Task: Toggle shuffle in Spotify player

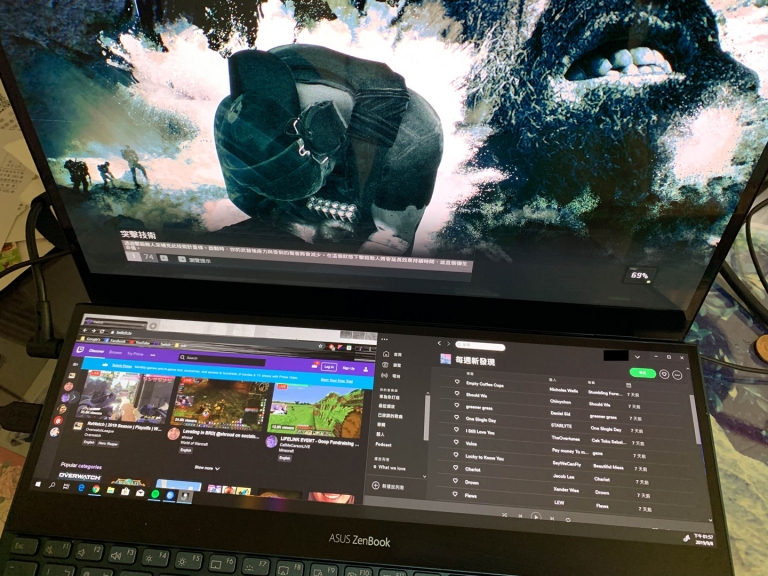Action: pyautogui.click(x=504, y=515)
